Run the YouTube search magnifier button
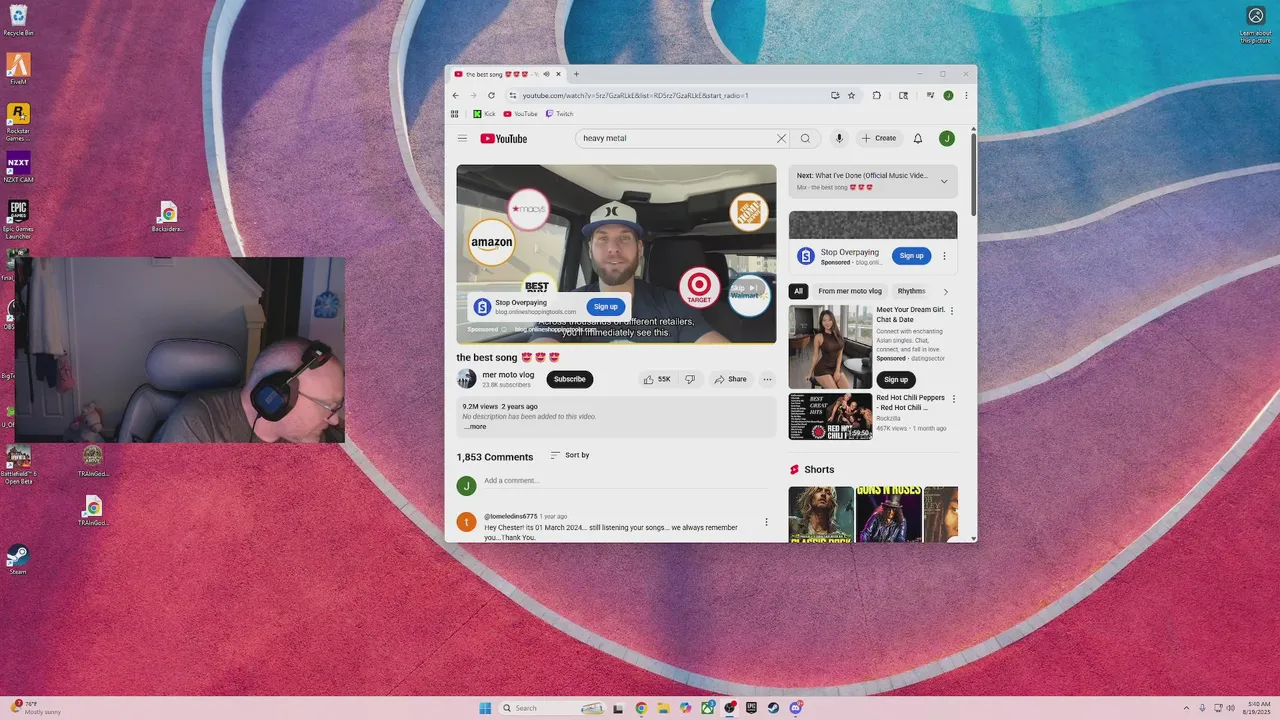 pos(805,139)
